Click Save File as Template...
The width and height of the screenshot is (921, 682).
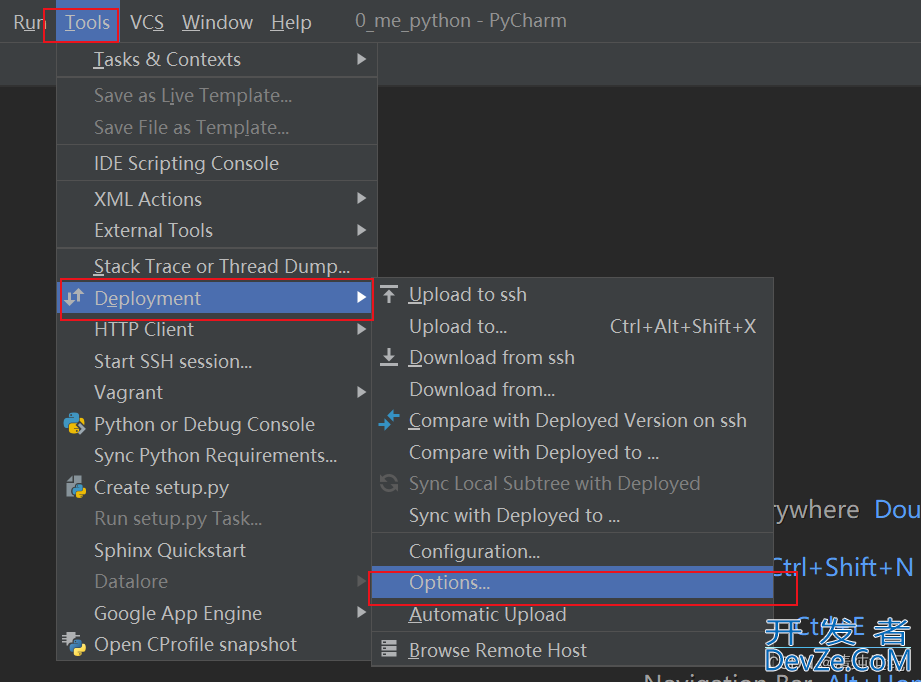click(x=217, y=127)
